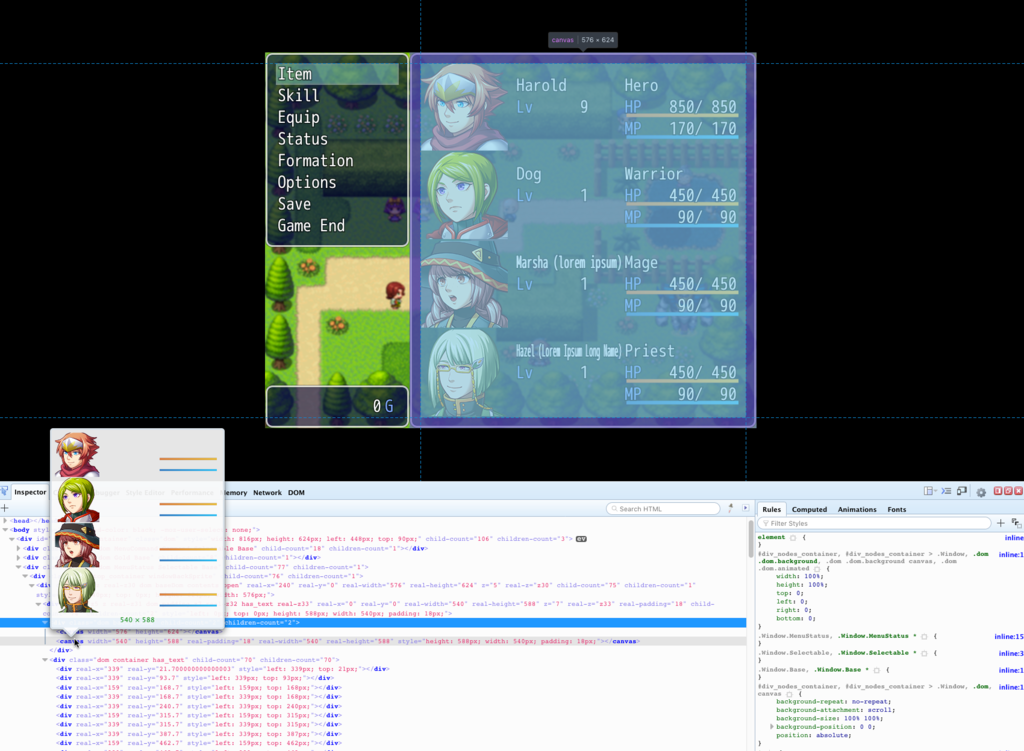
Task: Select the eyedropper color picker icon
Action: click(1016, 523)
